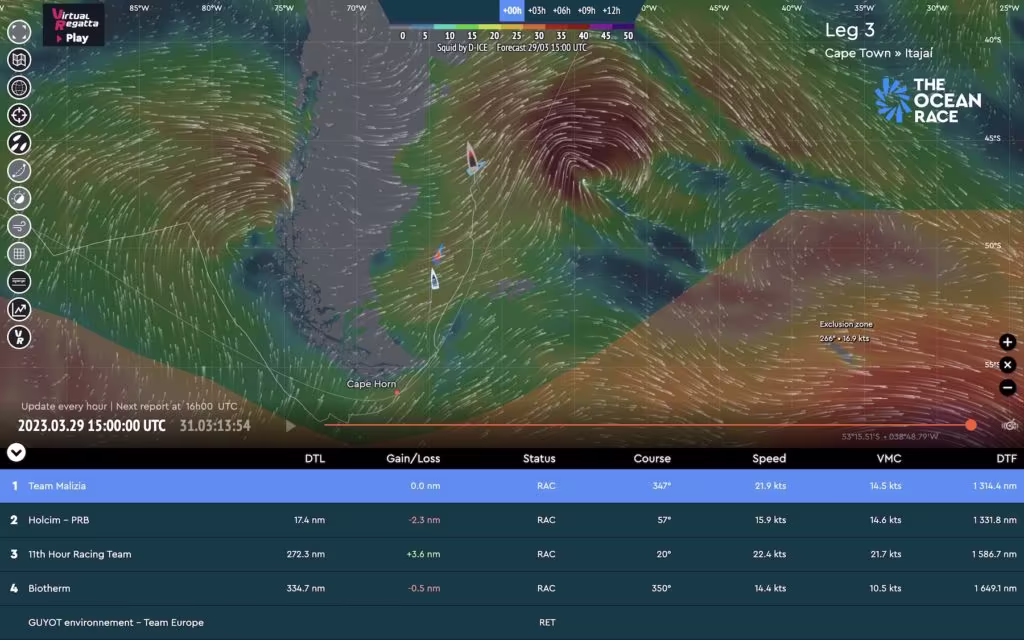Click the 31.03:13:54 elapsed time
1024x640 pixels.
(215, 426)
